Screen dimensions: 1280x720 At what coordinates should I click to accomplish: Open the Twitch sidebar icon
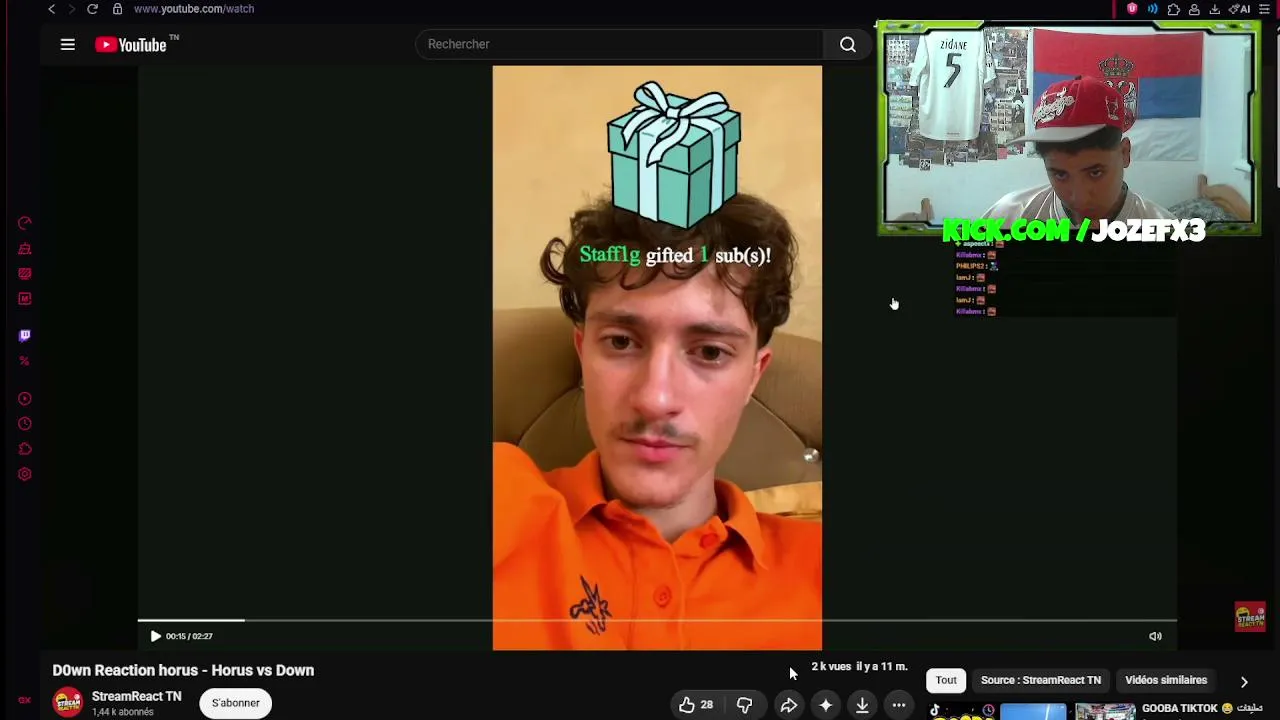25,335
